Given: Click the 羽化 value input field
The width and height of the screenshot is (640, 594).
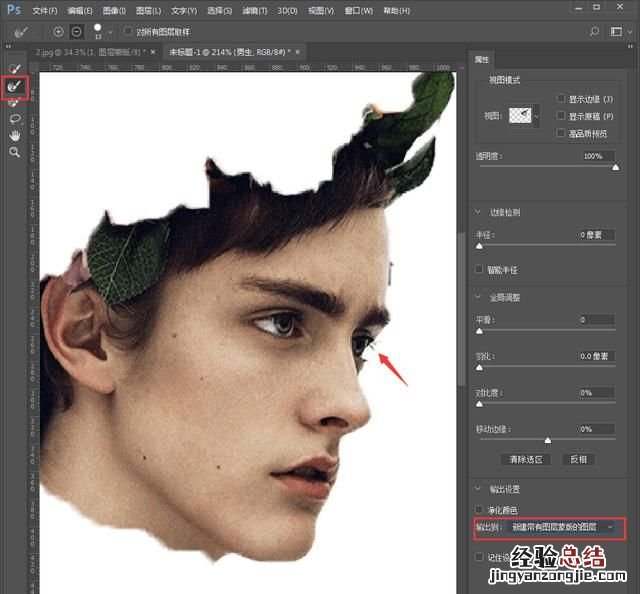Looking at the screenshot, I should click(x=598, y=356).
